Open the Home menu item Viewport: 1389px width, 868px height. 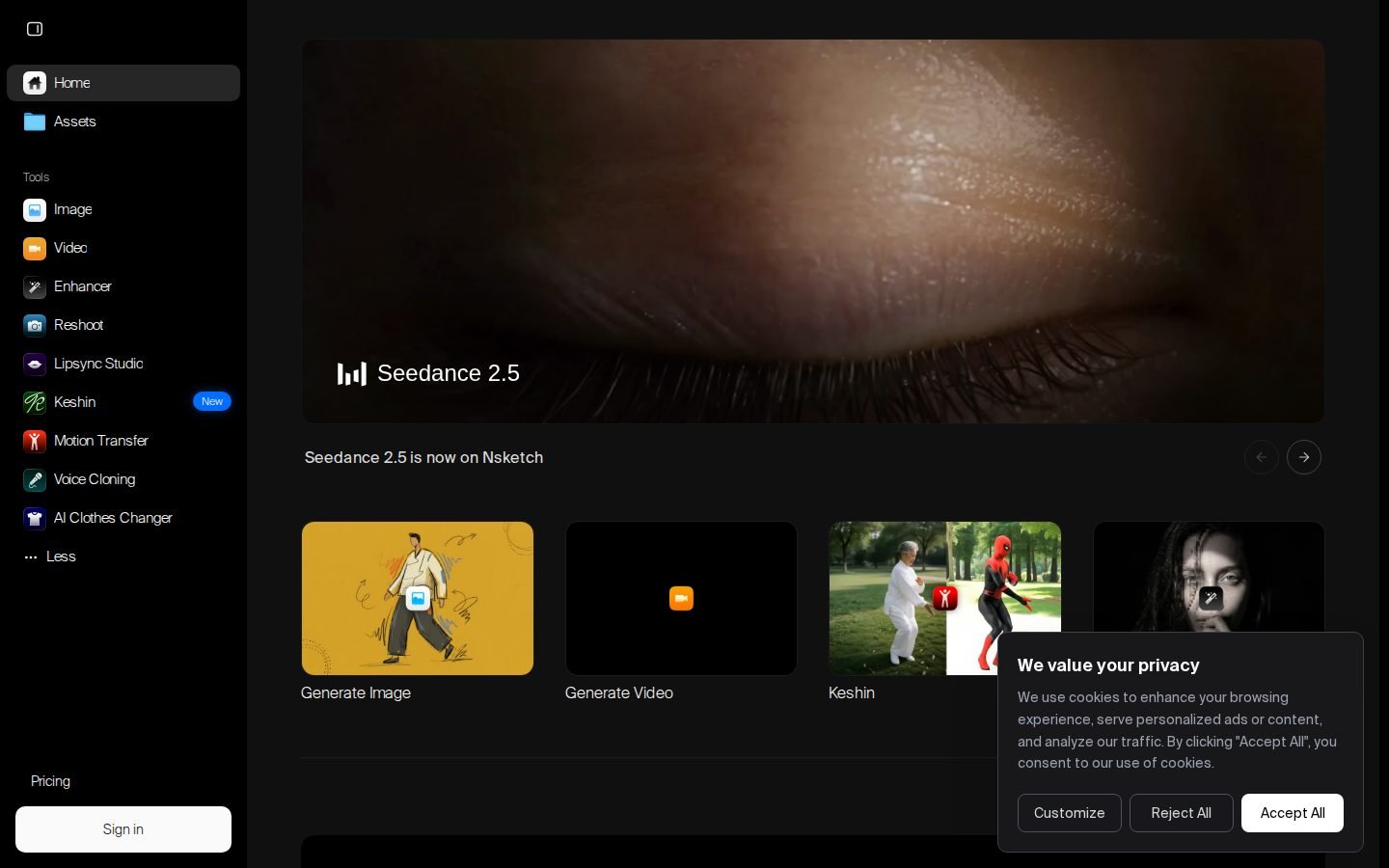123,83
